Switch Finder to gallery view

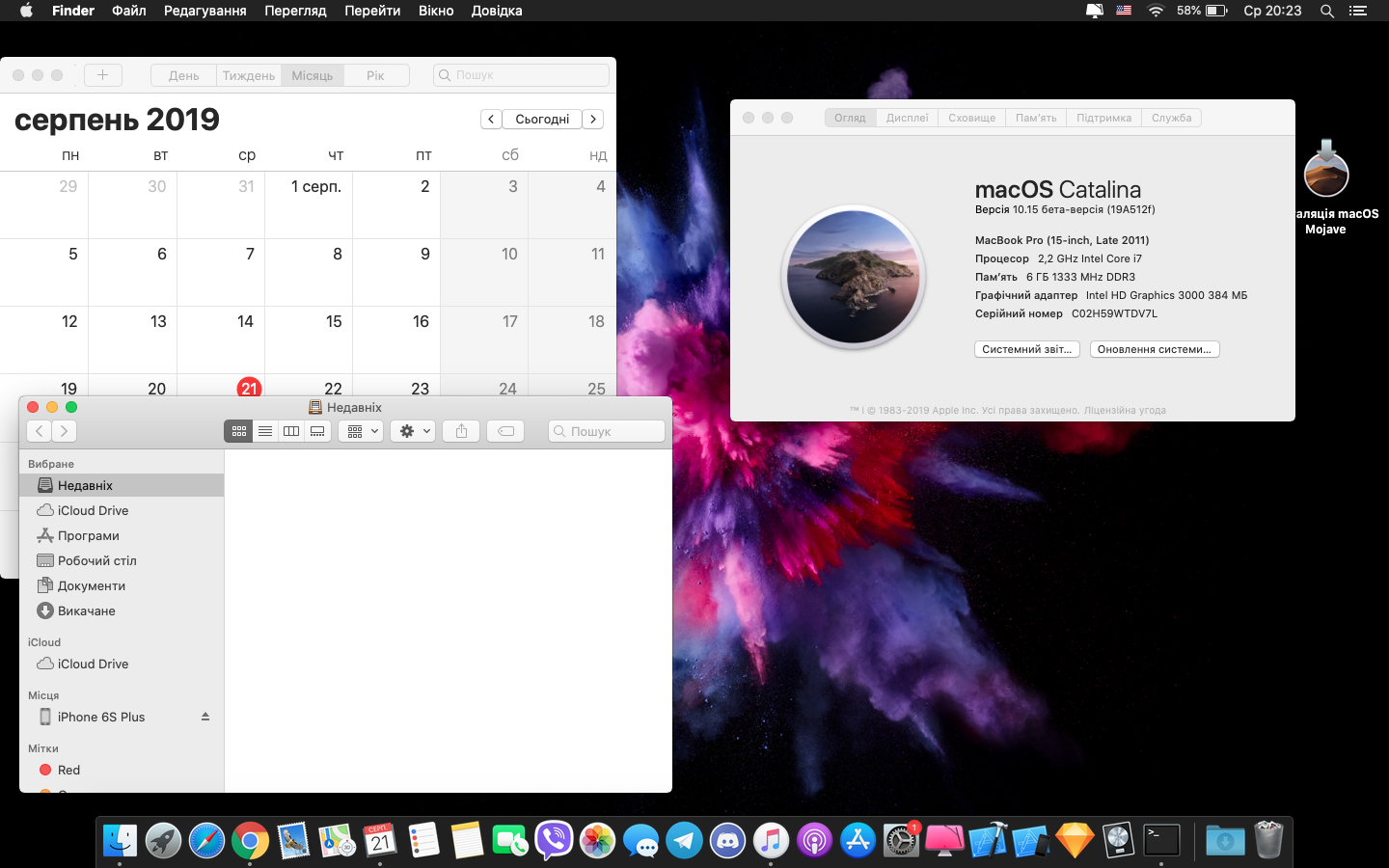point(317,431)
